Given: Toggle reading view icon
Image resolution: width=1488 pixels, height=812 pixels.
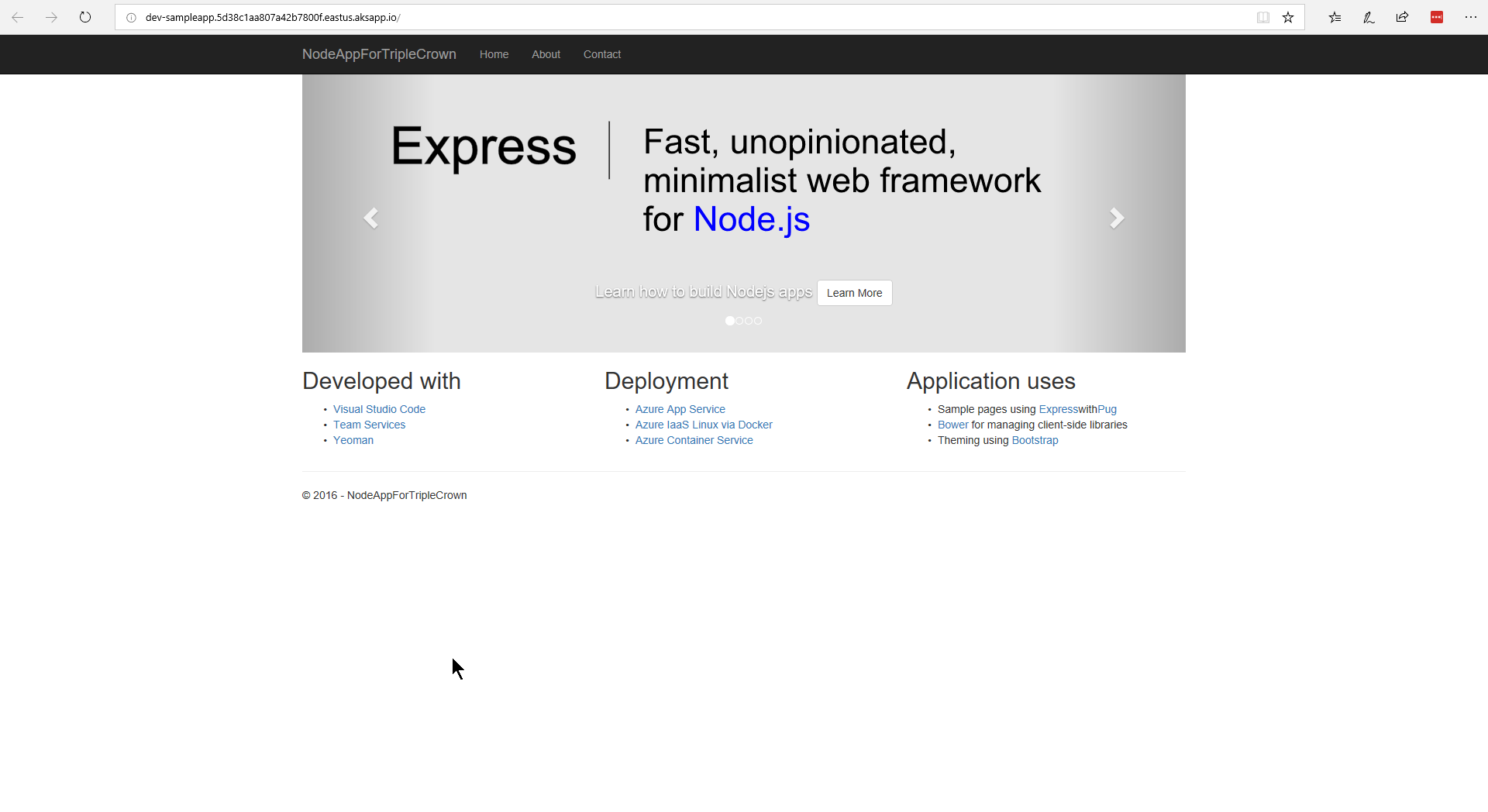Looking at the screenshot, I should pyautogui.click(x=1262, y=17).
